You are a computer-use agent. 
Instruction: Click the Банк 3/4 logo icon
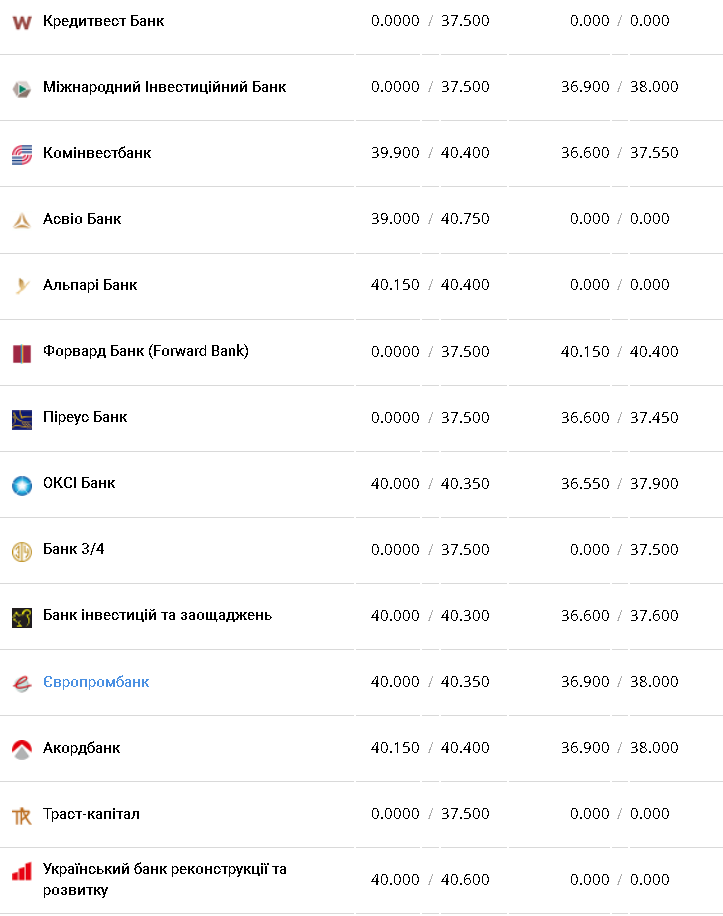[22, 551]
